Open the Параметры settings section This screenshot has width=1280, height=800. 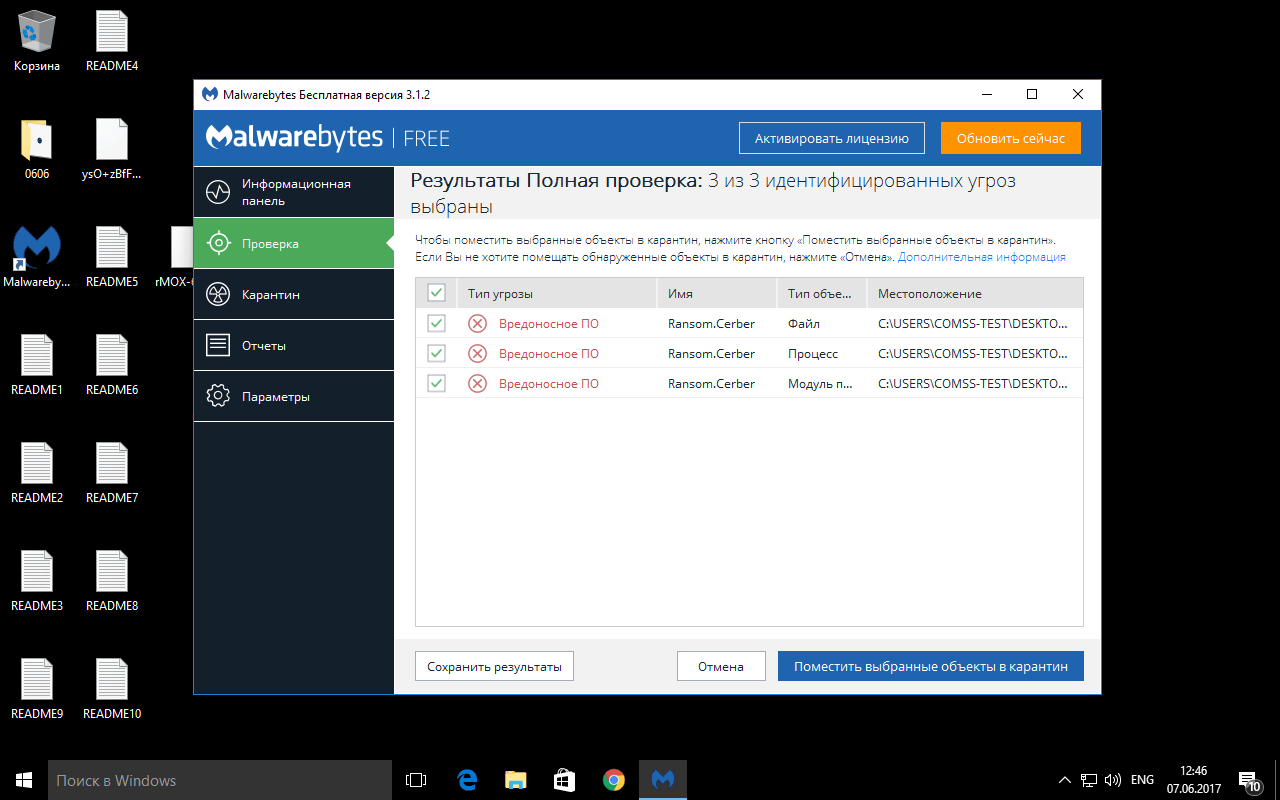[294, 396]
